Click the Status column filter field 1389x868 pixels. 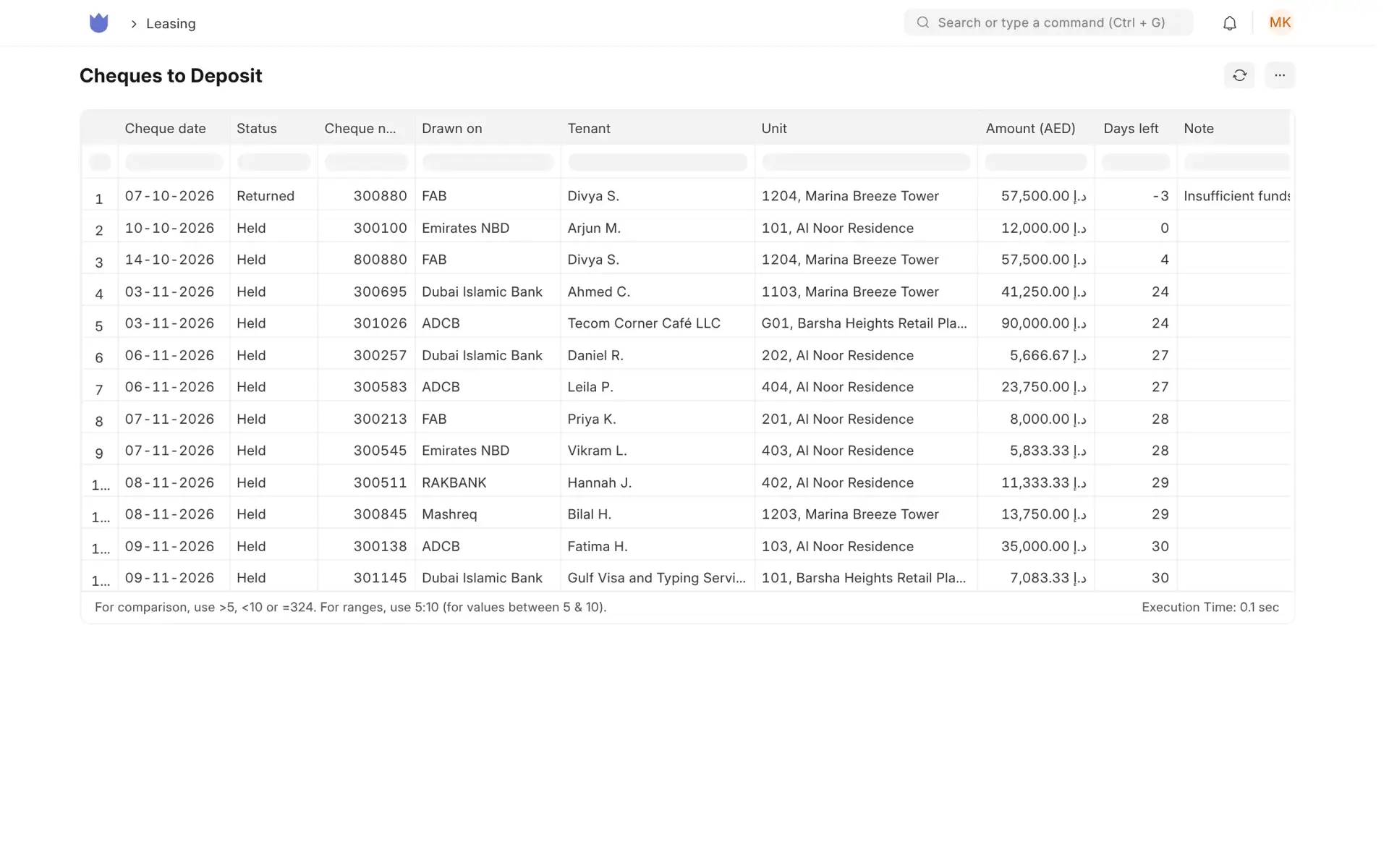pos(273,162)
